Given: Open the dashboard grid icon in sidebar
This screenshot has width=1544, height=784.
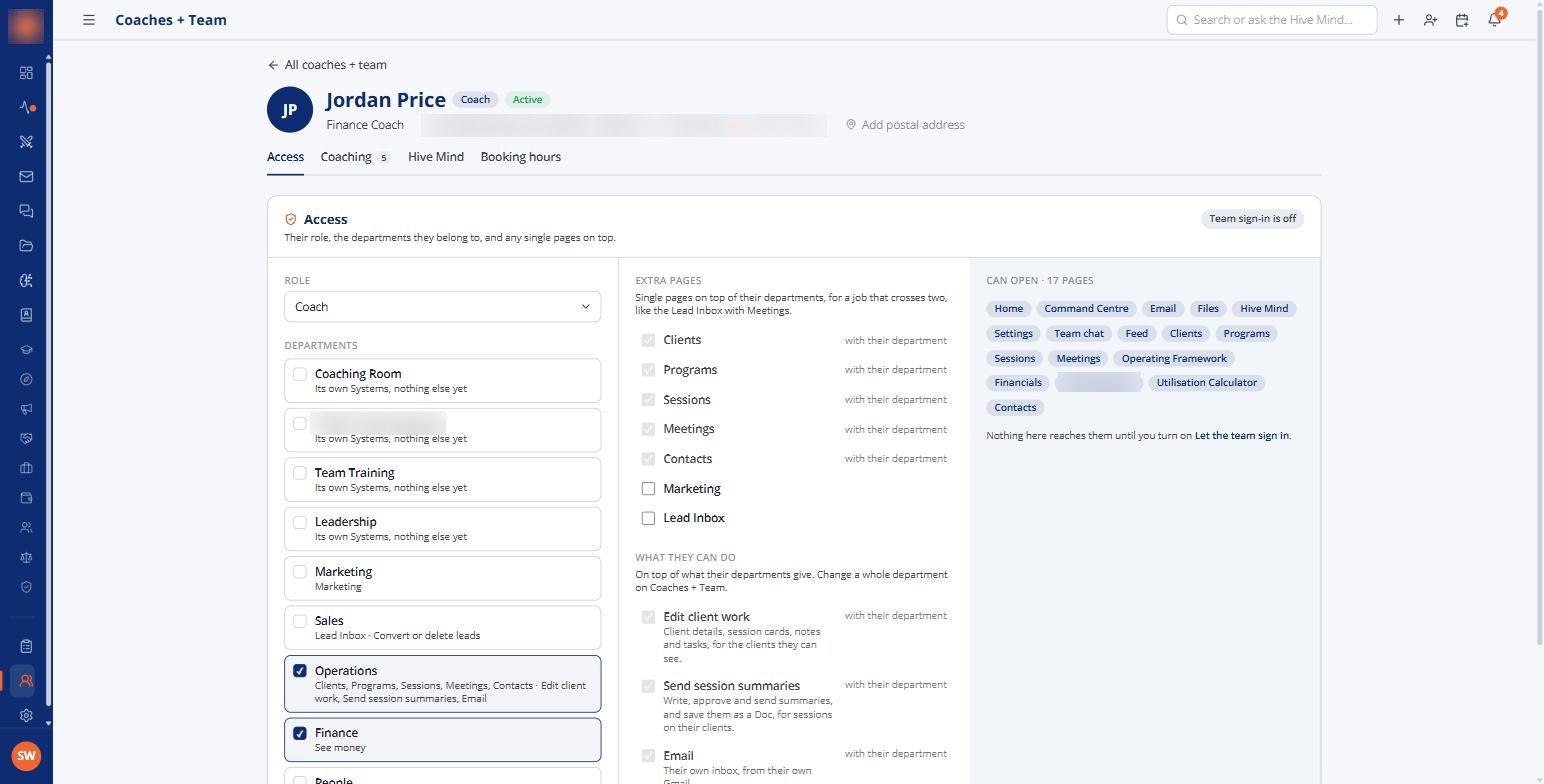Looking at the screenshot, I should pyautogui.click(x=26, y=73).
